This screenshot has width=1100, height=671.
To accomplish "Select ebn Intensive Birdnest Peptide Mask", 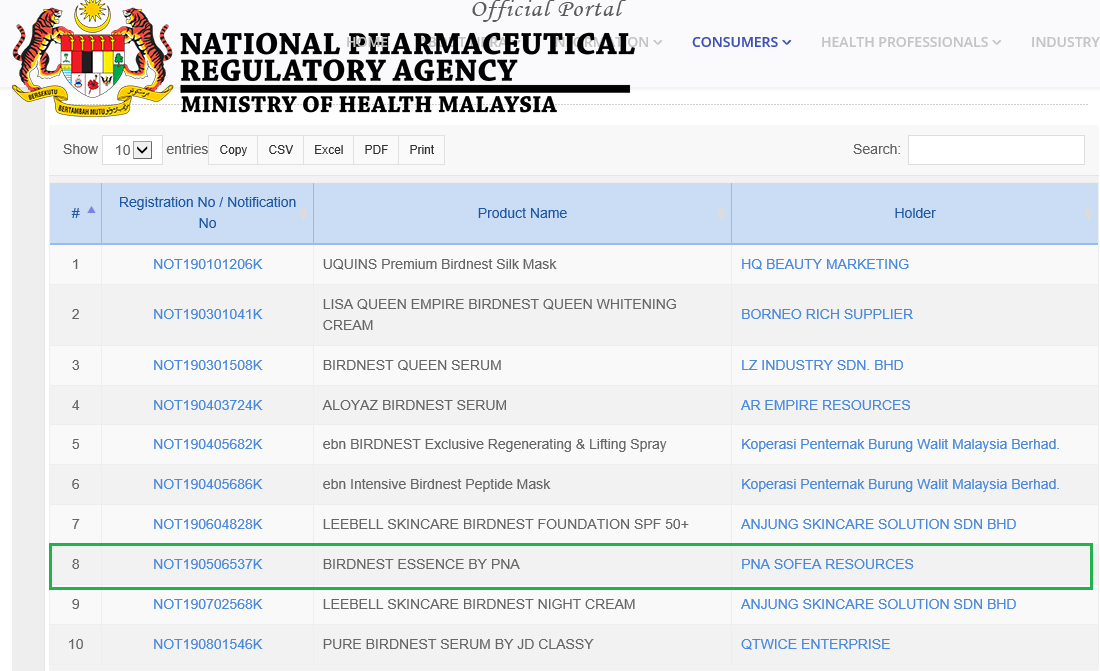I will [436, 485].
